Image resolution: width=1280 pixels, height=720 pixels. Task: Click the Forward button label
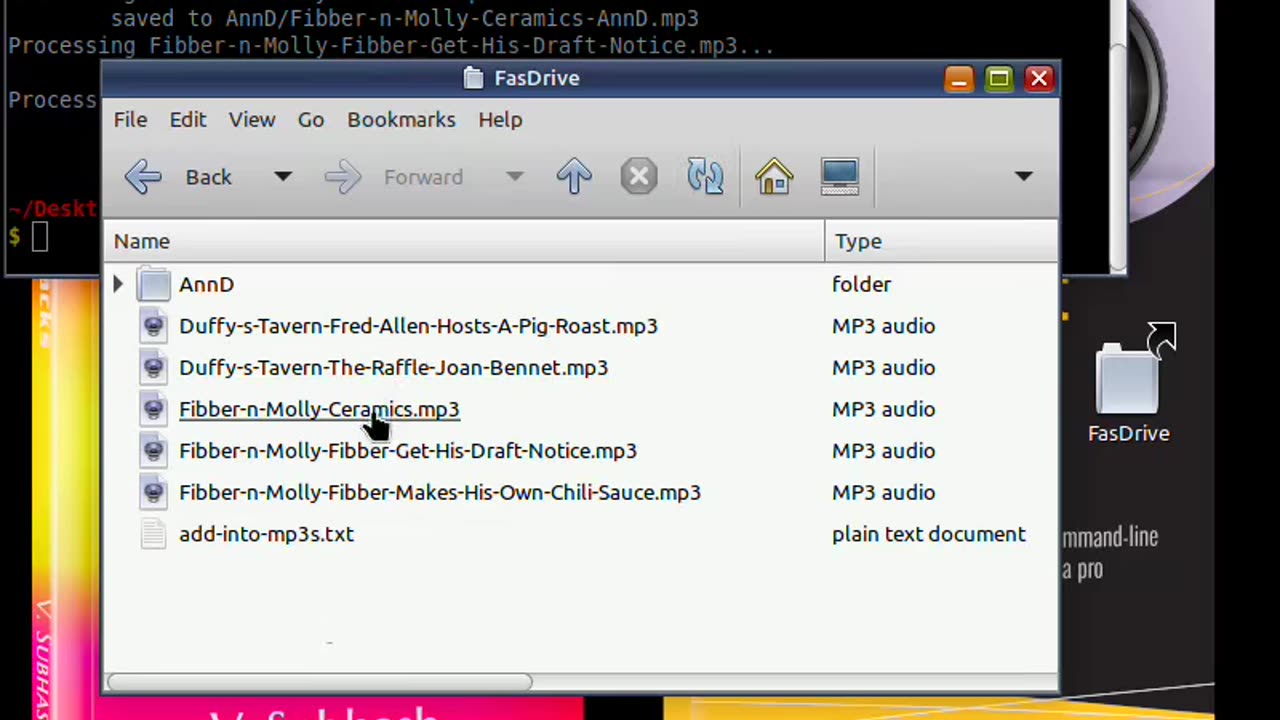tap(423, 177)
